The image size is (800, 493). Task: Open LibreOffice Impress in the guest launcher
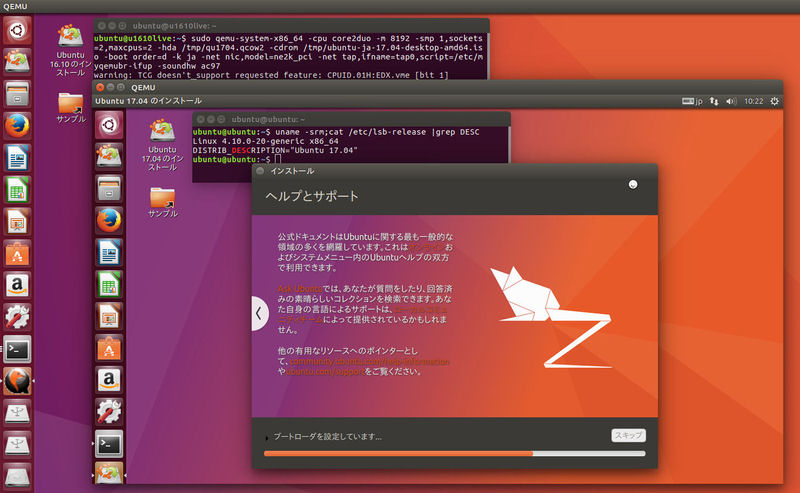(x=109, y=317)
